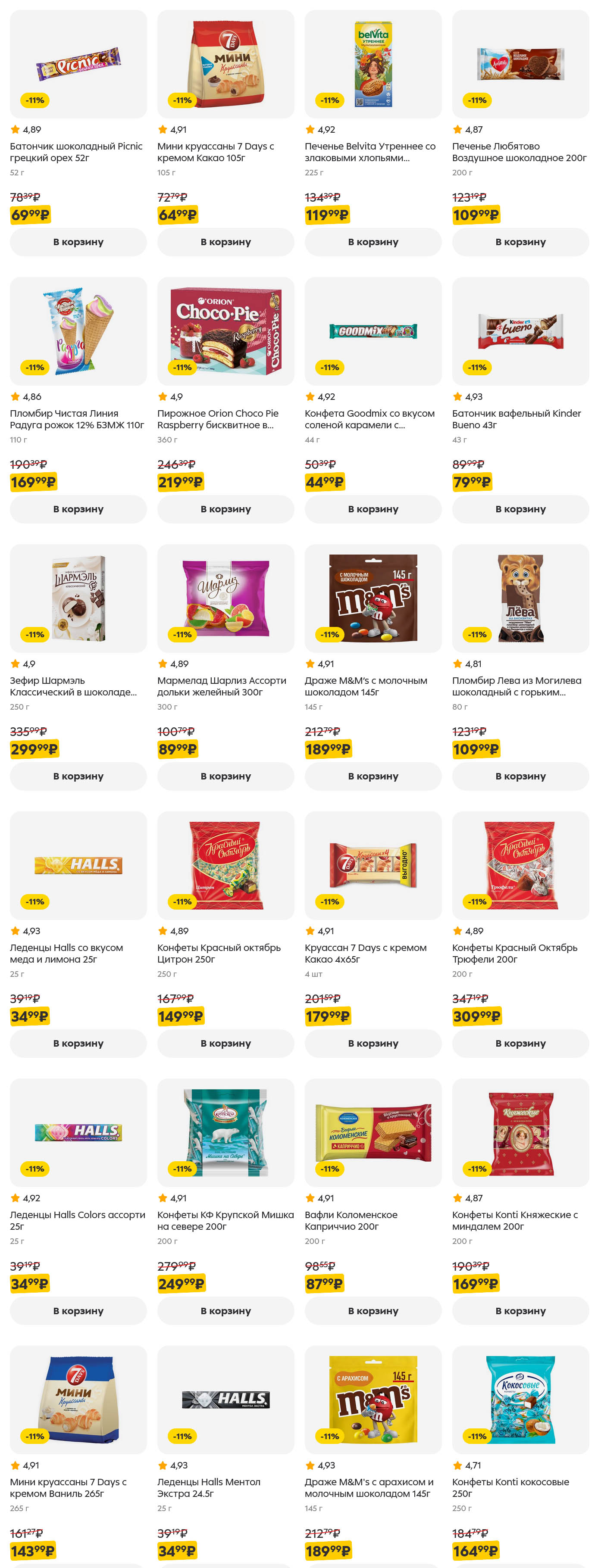Viewport: 598px width, 1568px height.
Task: Click the Goodmix salted caramel candy image
Action: click(373, 330)
